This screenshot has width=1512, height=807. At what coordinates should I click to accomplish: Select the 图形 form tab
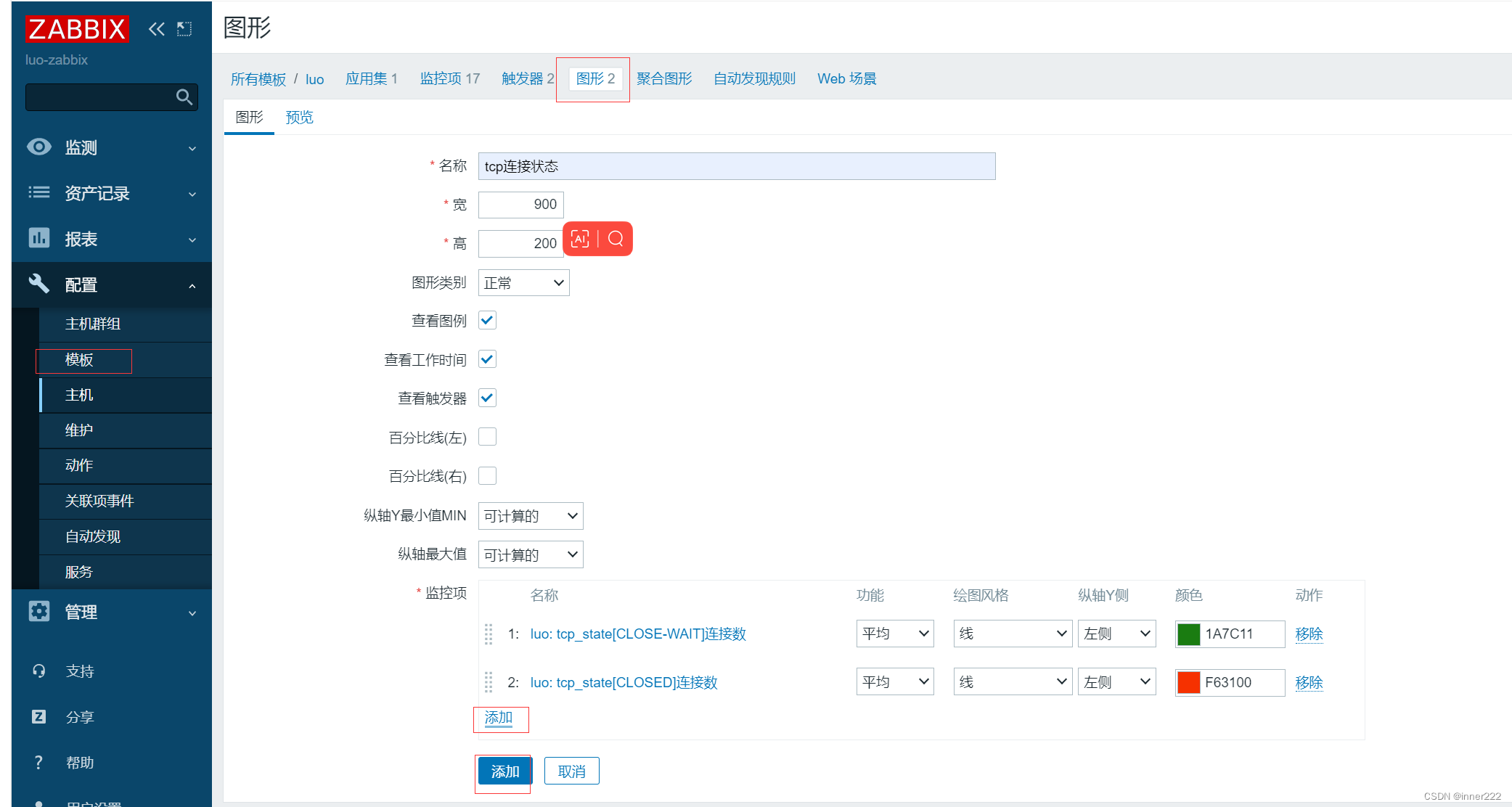249,117
